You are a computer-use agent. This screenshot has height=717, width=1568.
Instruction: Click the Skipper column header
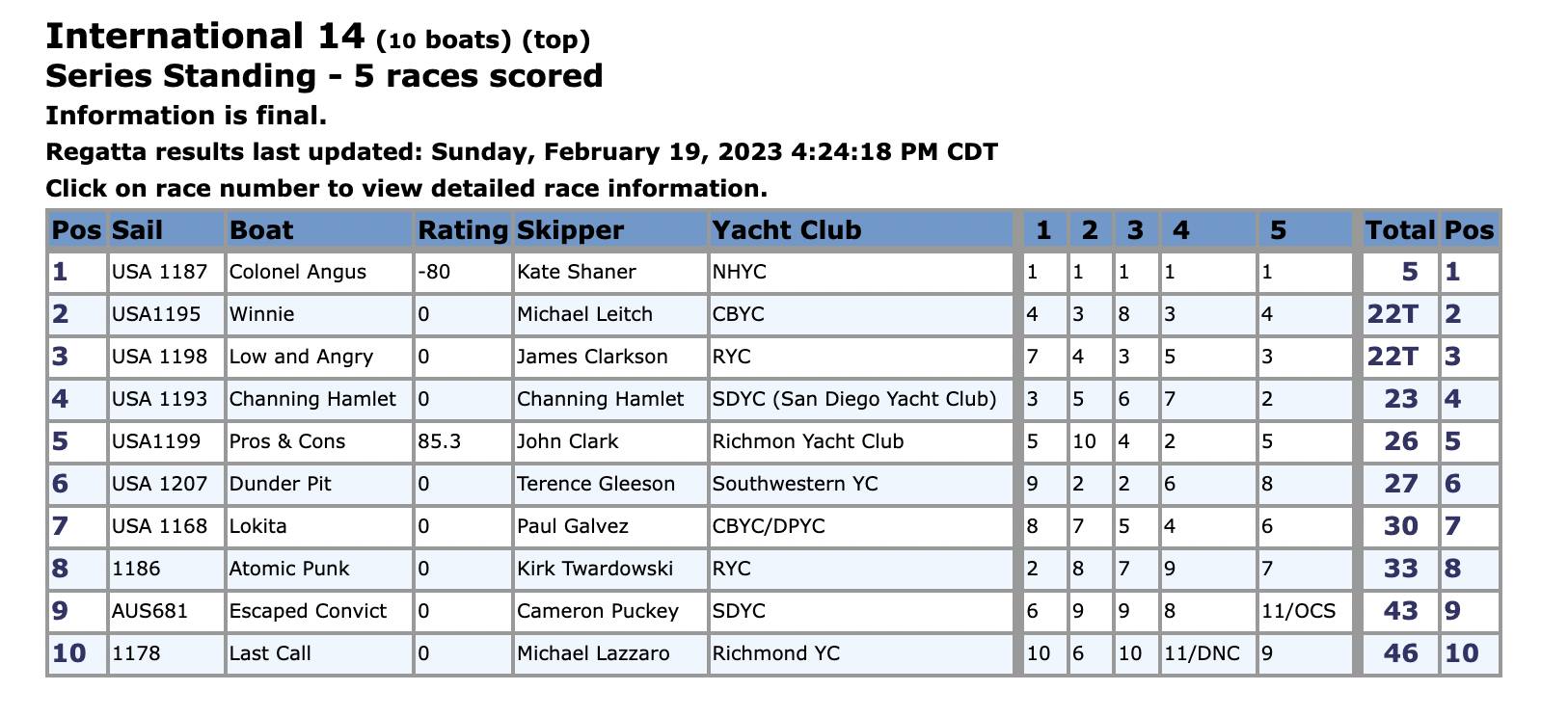click(x=570, y=230)
